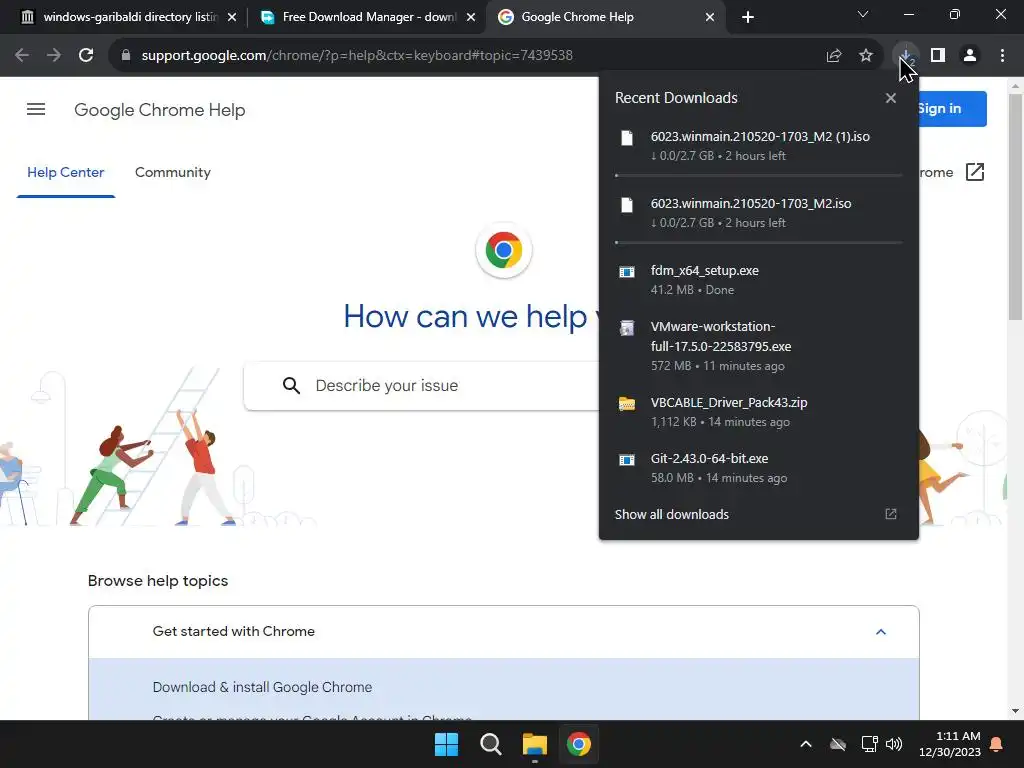Click the M2 (1).iso download progress bar

[x=759, y=176]
